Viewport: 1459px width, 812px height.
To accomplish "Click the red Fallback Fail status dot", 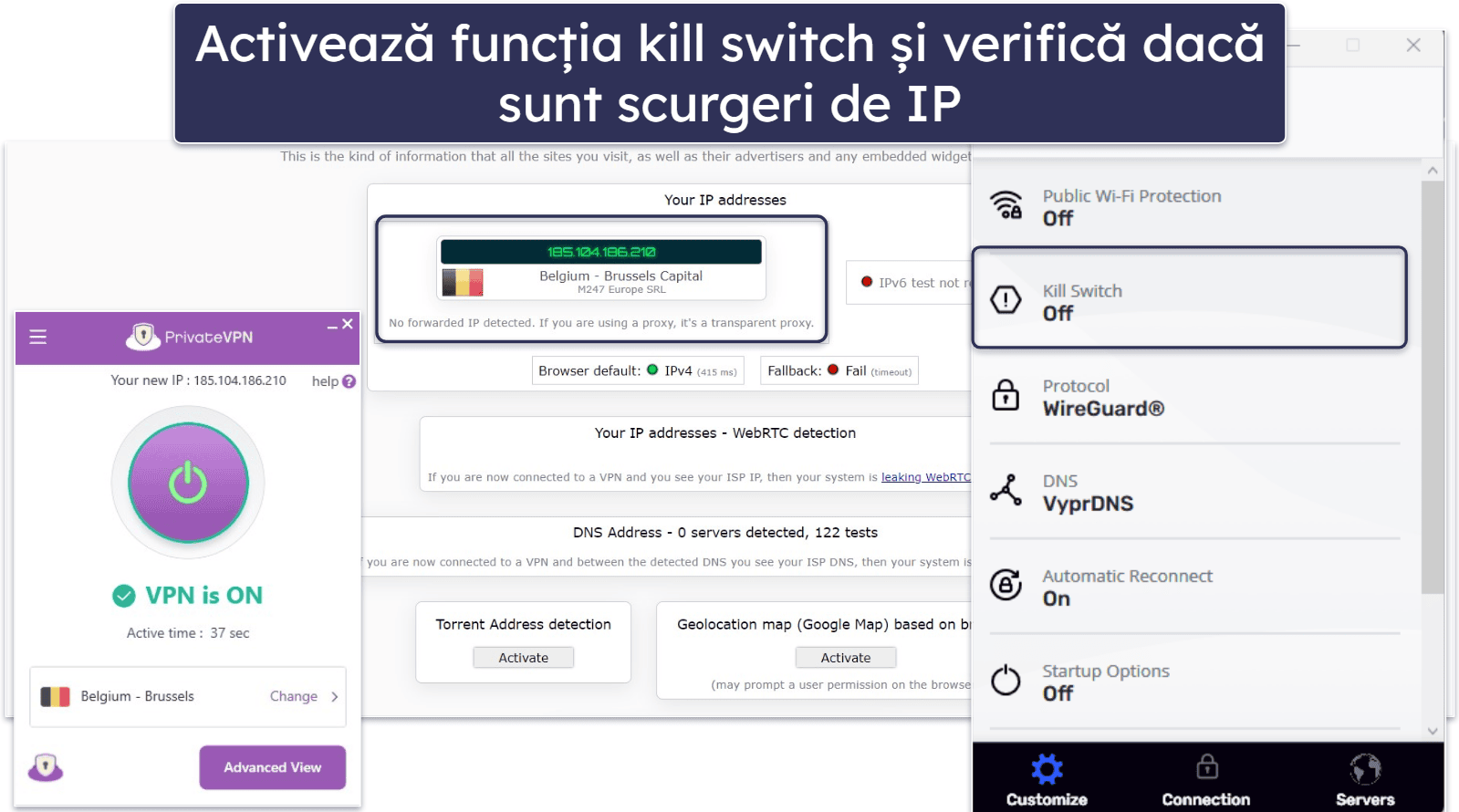I will tap(833, 370).
